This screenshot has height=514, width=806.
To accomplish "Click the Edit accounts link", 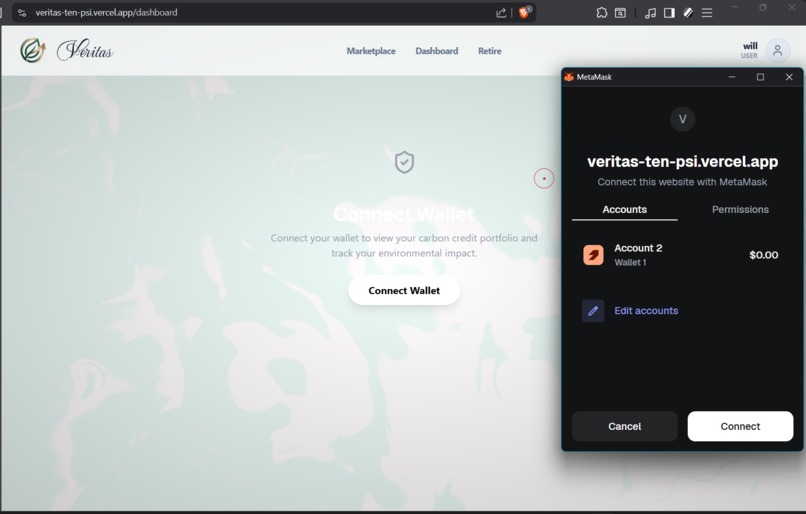I will click(646, 310).
